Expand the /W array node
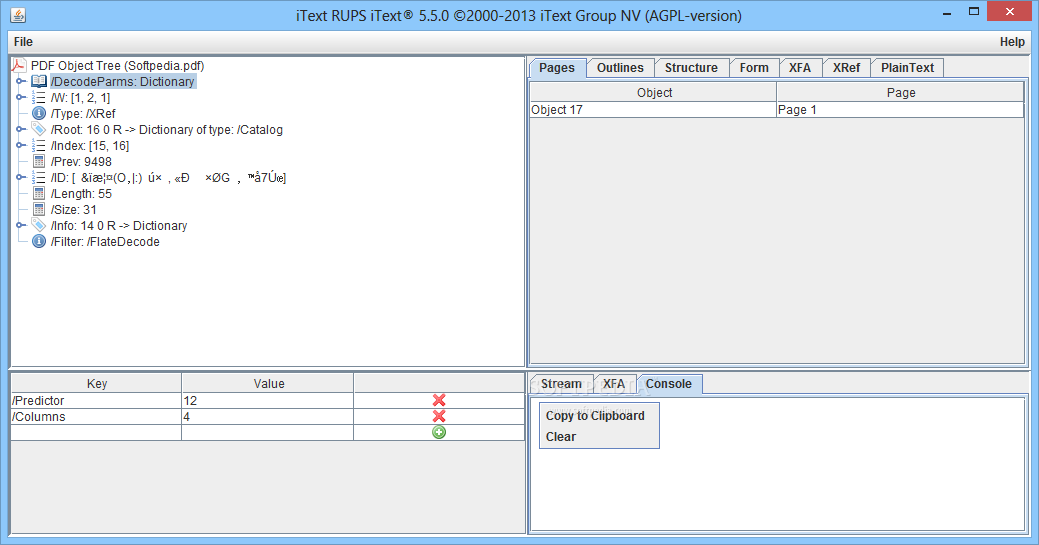The height and width of the screenshot is (545, 1039). (x=21, y=97)
